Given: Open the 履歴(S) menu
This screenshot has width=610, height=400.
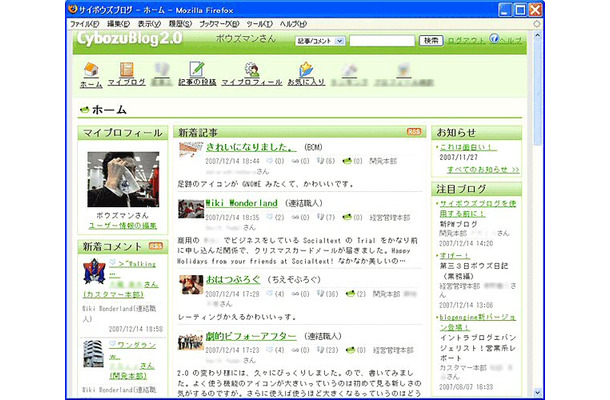Looking at the screenshot, I should click(180, 24).
